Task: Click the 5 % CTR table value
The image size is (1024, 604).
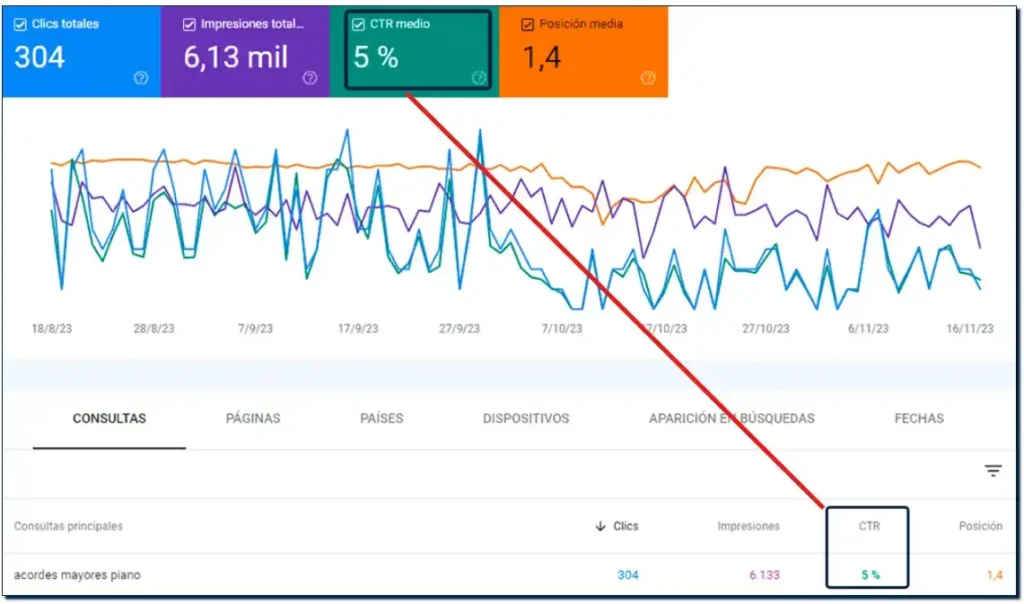Action: click(871, 575)
